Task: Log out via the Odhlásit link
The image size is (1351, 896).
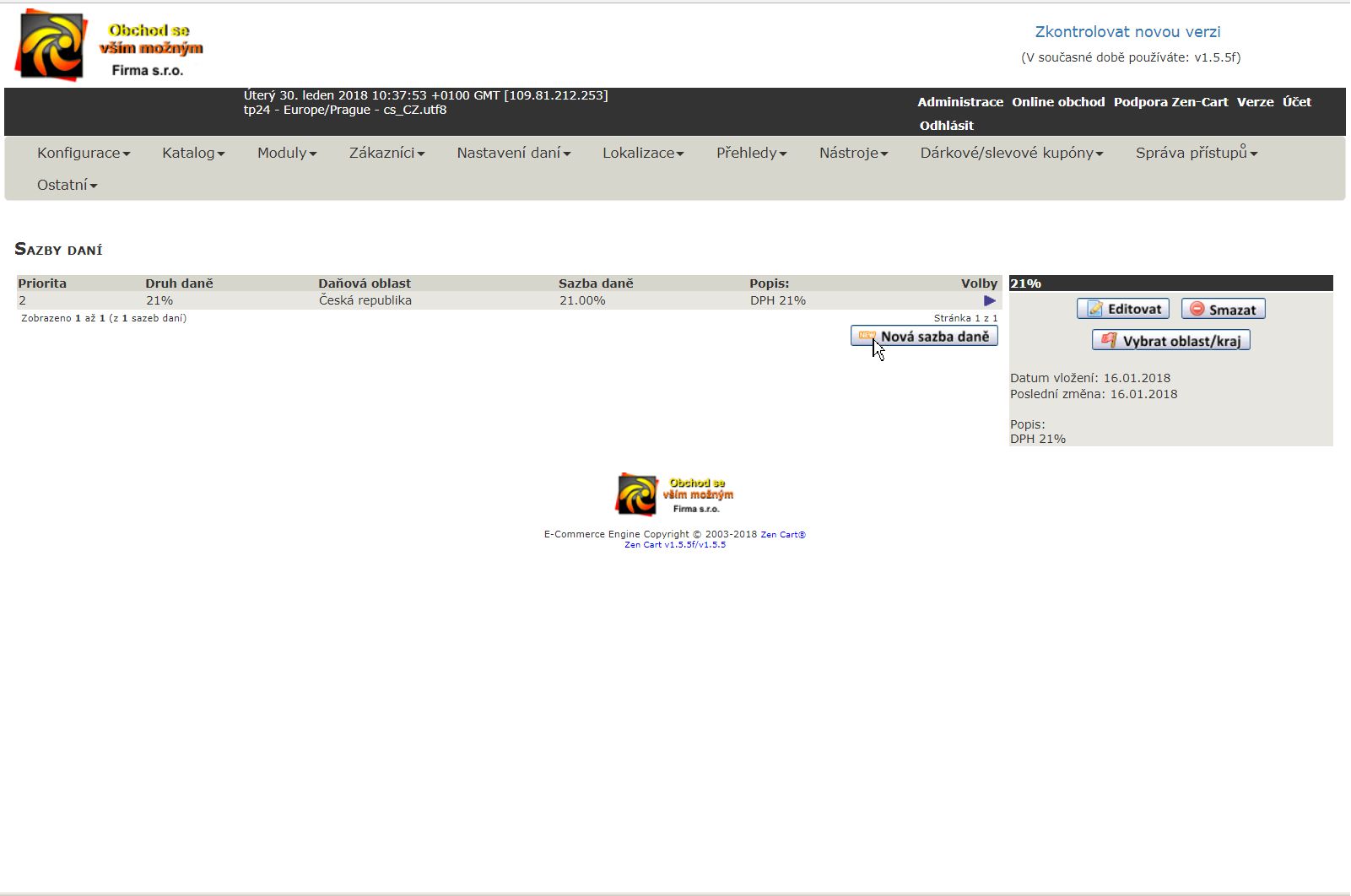Action: pyautogui.click(x=946, y=126)
